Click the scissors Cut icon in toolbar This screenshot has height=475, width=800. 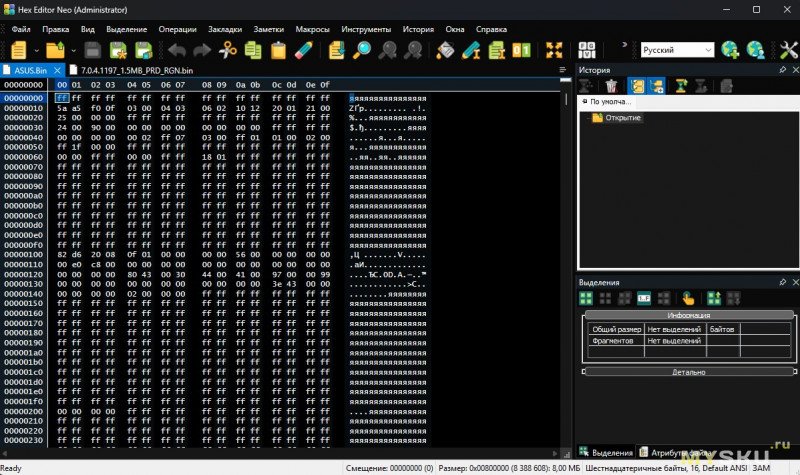(228, 50)
